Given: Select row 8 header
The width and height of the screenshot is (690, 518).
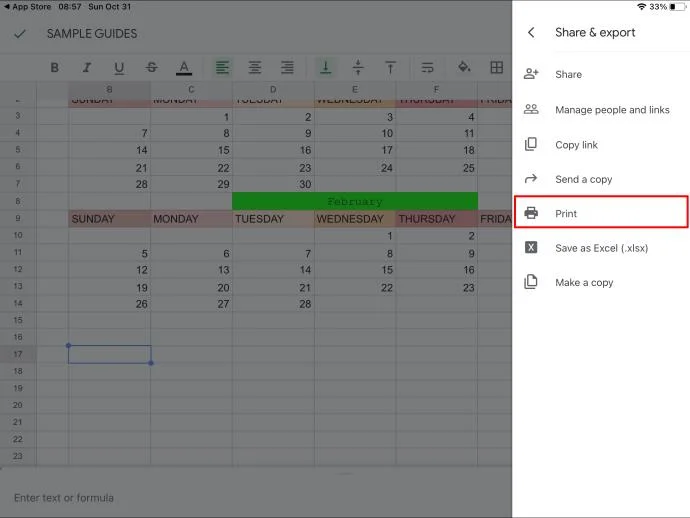Looking at the screenshot, I should tap(18, 201).
